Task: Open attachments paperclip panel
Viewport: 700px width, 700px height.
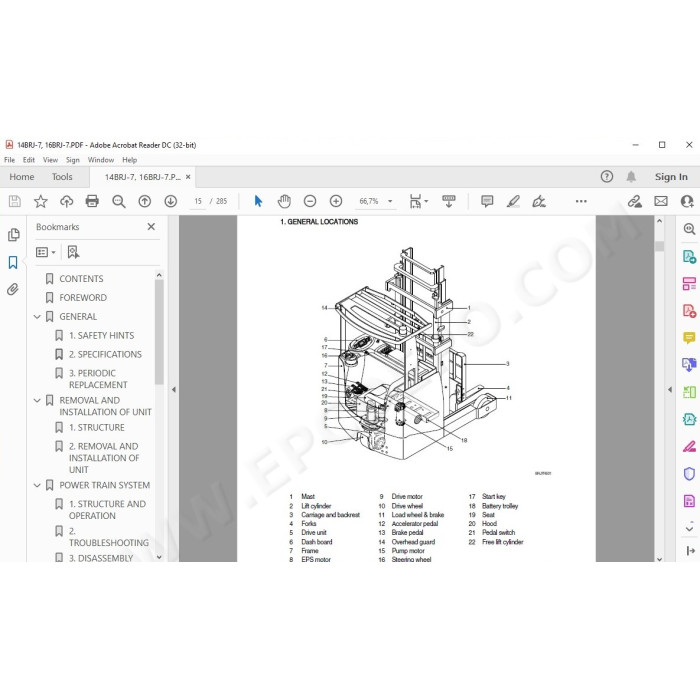Action: click(13, 289)
